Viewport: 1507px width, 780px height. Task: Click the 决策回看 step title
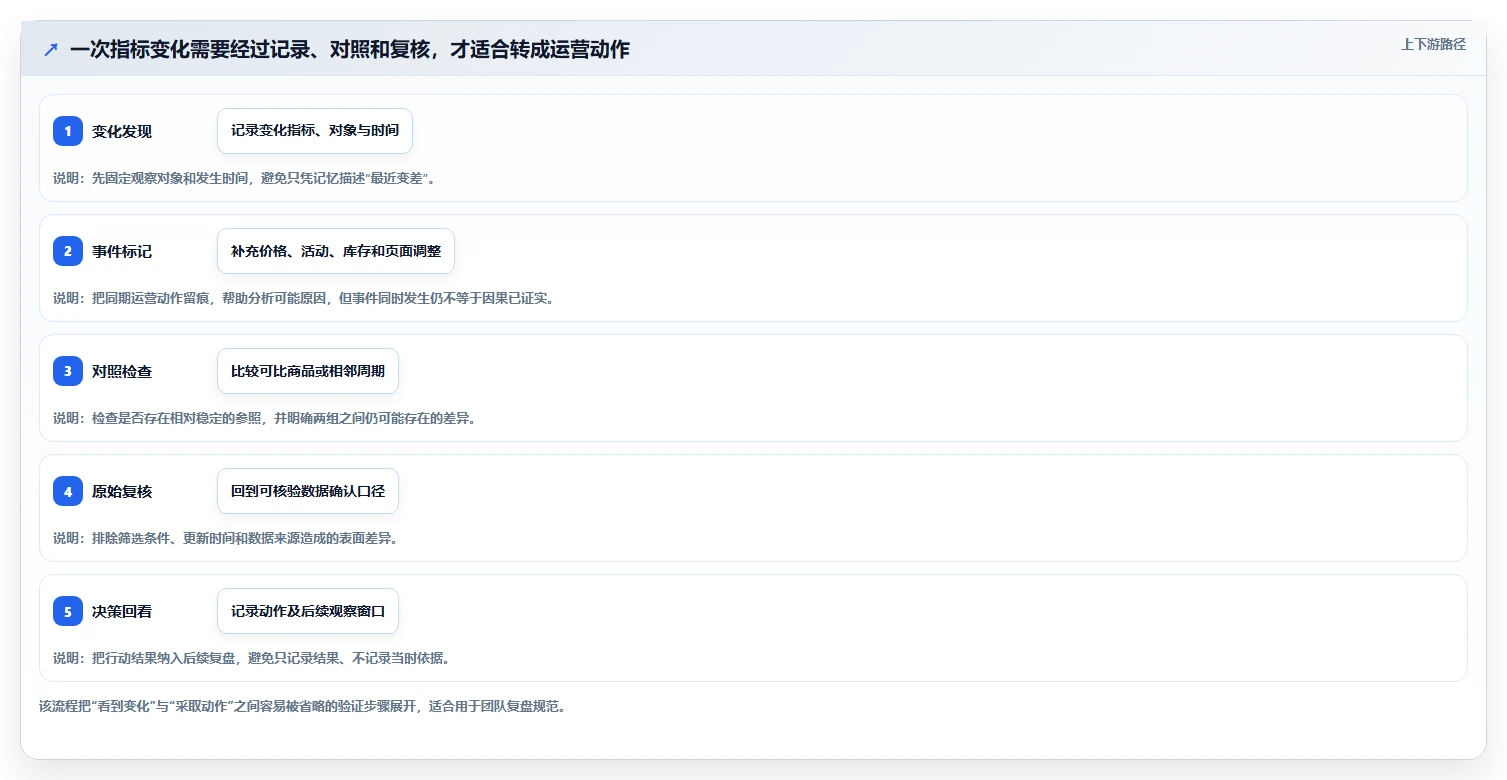(122, 611)
